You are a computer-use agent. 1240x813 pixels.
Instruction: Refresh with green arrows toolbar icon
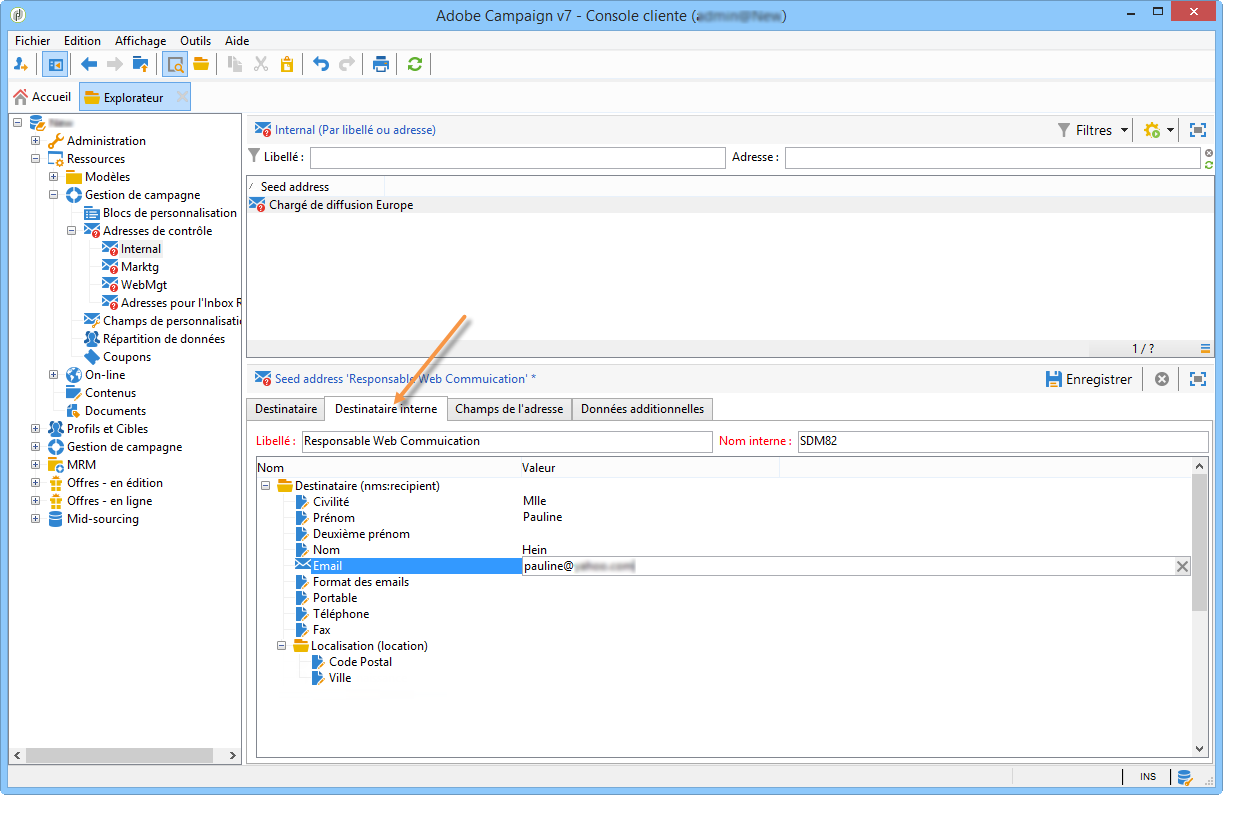click(x=415, y=64)
